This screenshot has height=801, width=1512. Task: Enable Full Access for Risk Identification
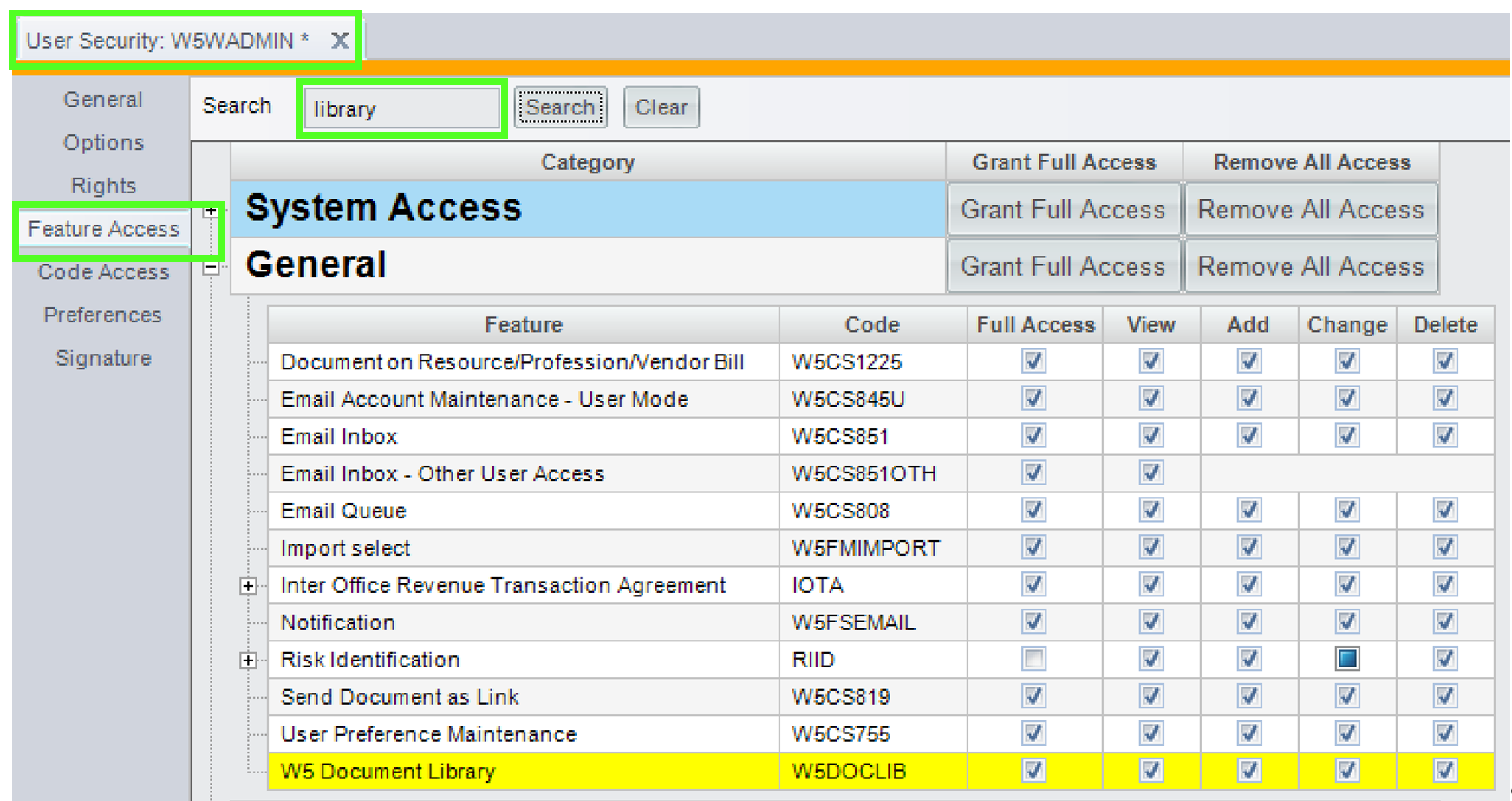[1033, 660]
